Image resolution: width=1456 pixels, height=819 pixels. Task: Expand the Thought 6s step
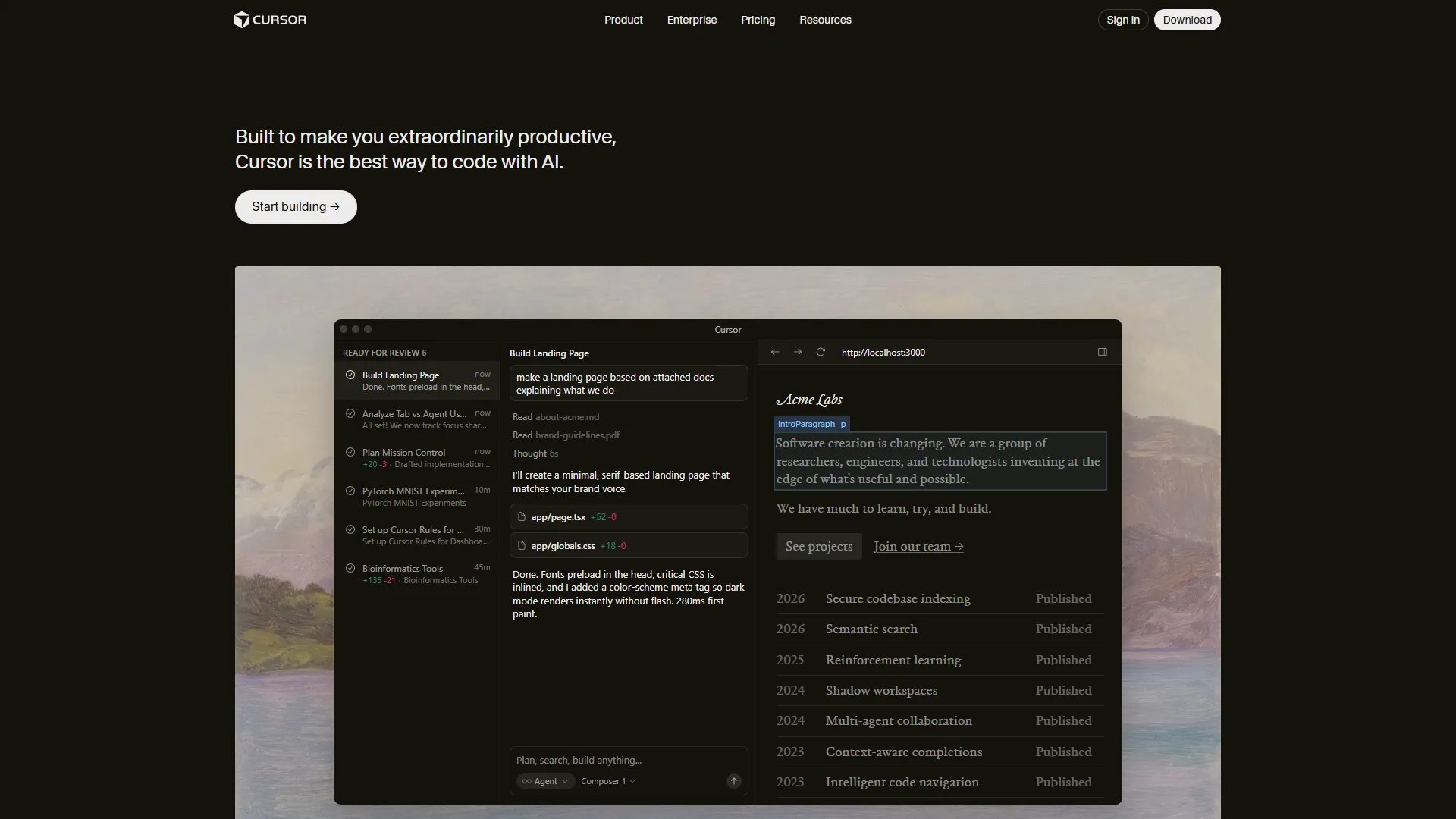pyautogui.click(x=535, y=453)
